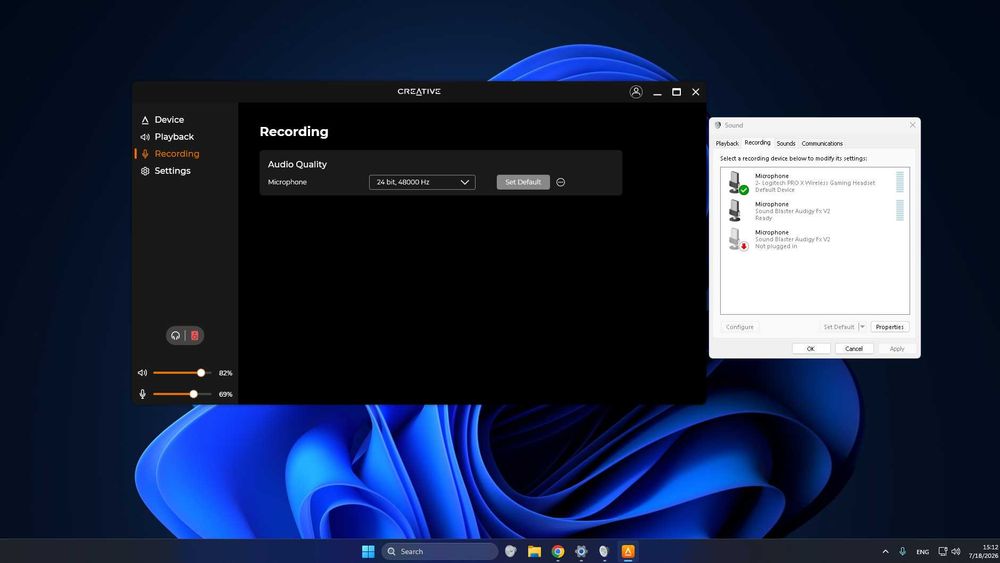Click the Set Default button in Audio Quality
Viewport: 1000px width, 563px height.
(523, 182)
